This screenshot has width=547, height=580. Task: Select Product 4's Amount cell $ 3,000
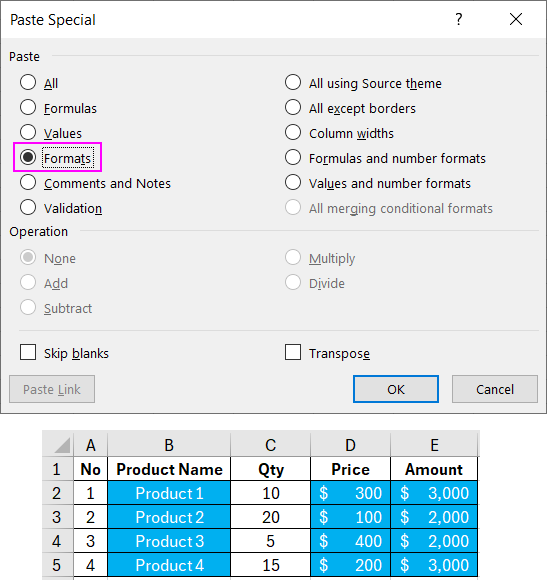click(x=434, y=565)
